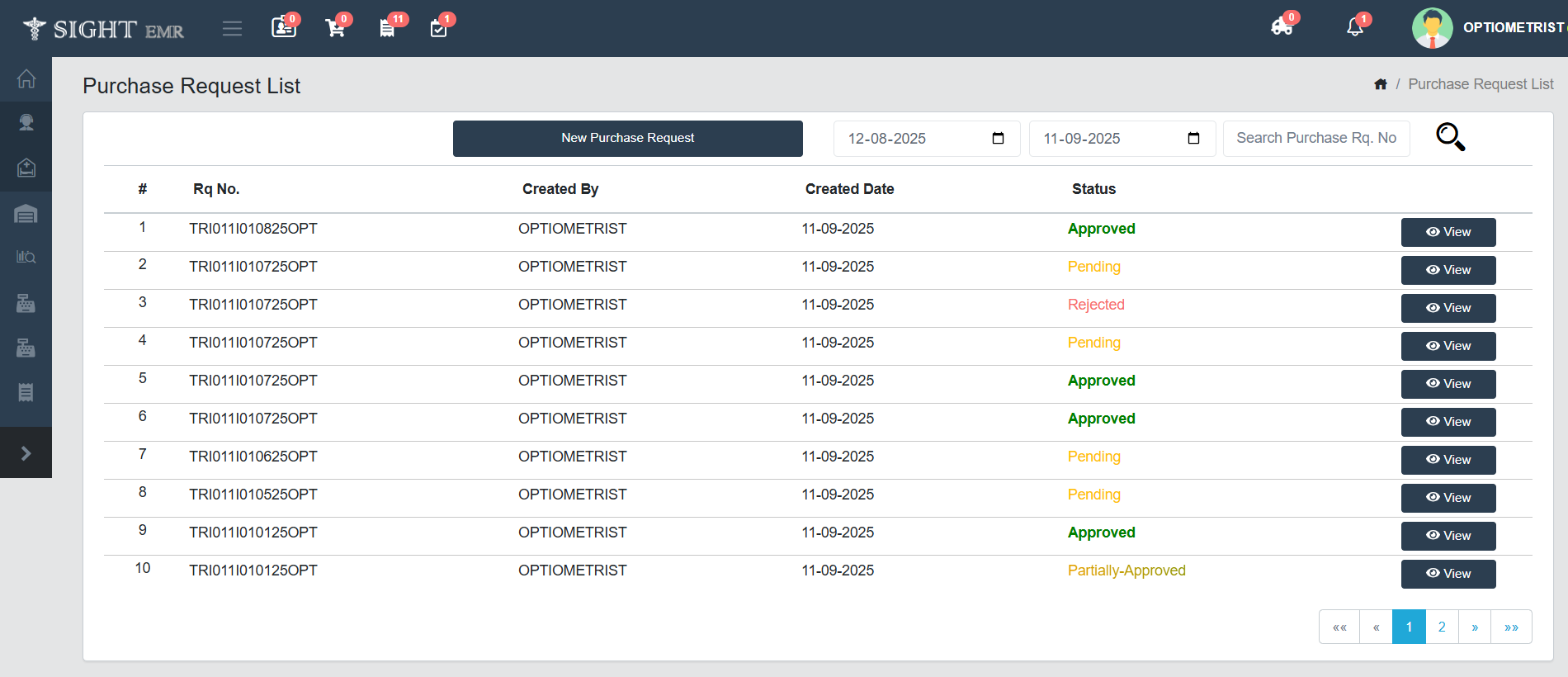Click the delivery truck icon in header

1282,27
